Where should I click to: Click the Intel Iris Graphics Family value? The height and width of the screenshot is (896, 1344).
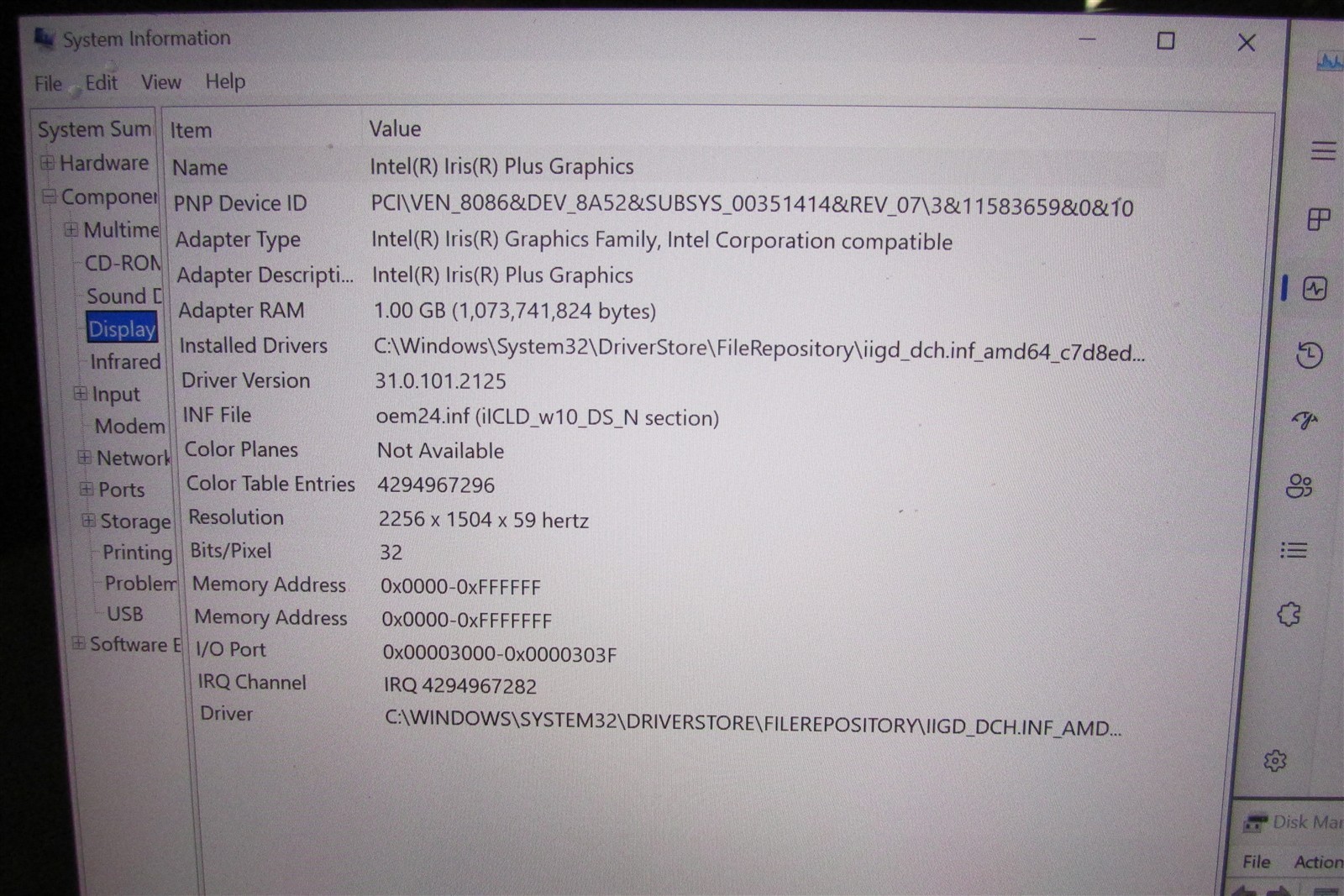662,240
